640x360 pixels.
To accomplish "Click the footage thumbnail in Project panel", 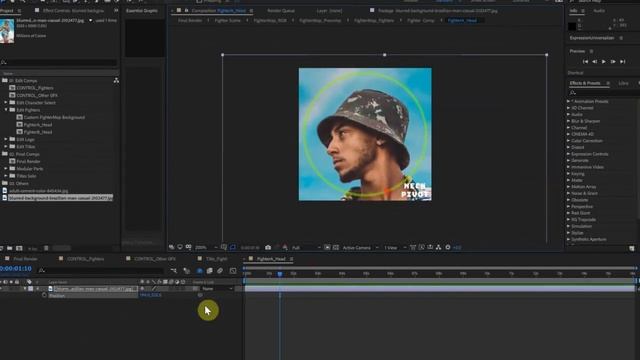I will [x=7, y=31].
